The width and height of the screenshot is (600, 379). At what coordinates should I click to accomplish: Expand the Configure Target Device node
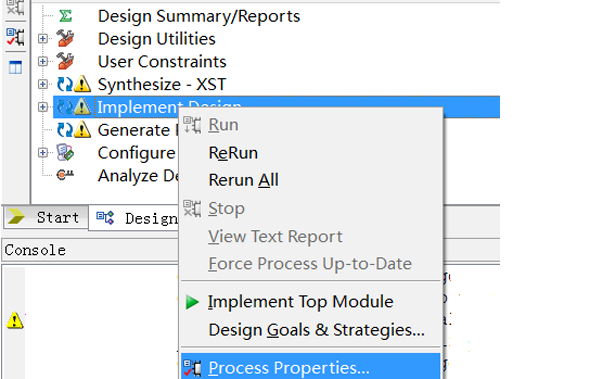pos(43,153)
